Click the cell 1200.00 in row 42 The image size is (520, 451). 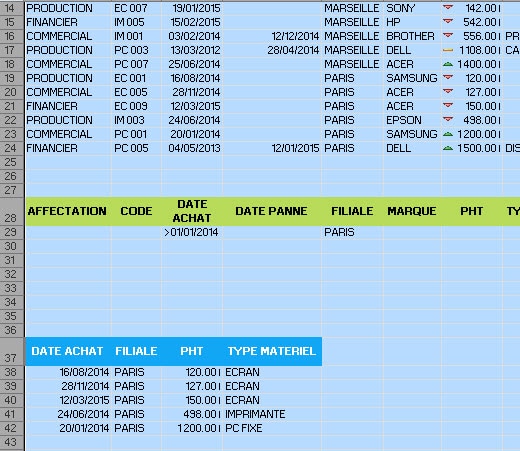(192, 428)
